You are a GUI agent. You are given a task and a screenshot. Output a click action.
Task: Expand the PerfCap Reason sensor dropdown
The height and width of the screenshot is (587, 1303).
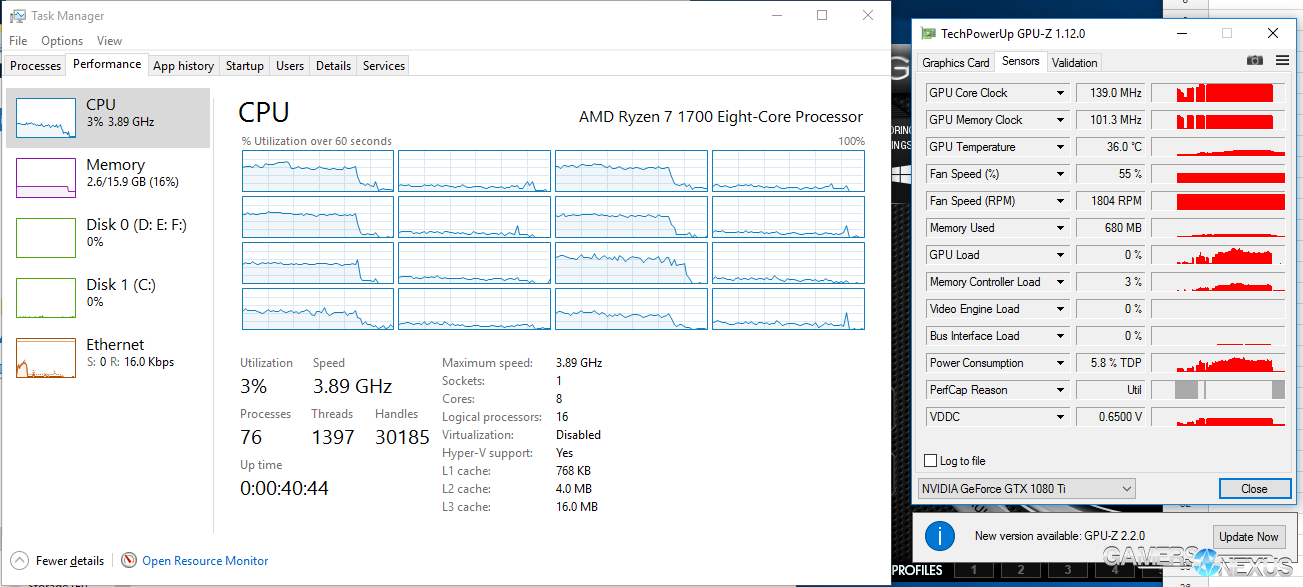pyautogui.click(x=1060, y=390)
